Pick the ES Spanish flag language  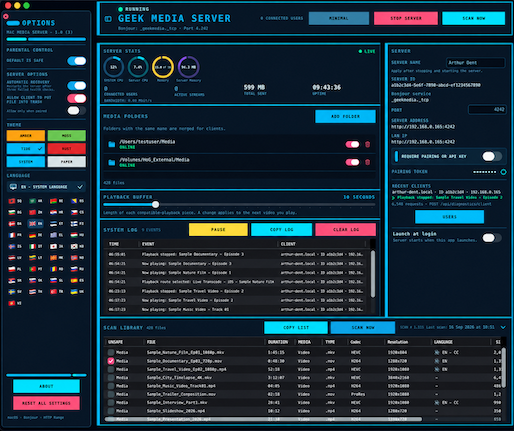[x=77, y=280]
